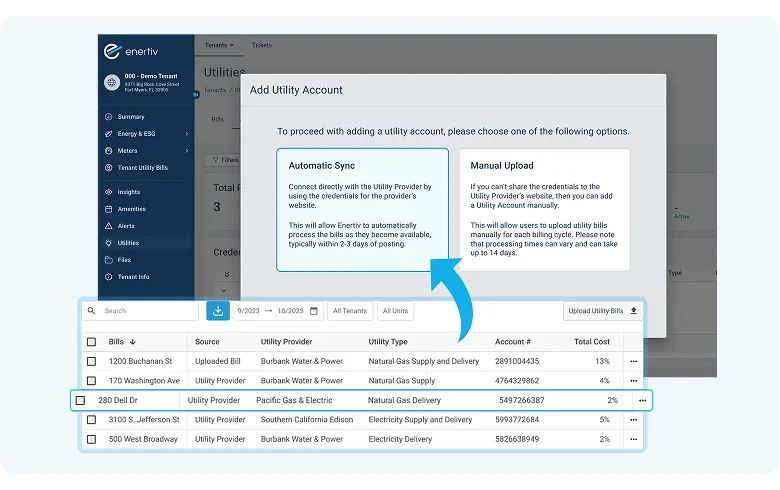Click the Tenant Info icon
Viewport: 780px width, 490px height.
(x=108, y=277)
